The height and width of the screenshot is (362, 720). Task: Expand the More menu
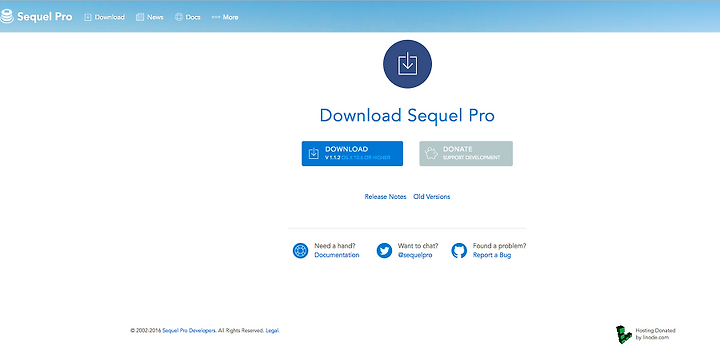[225, 17]
